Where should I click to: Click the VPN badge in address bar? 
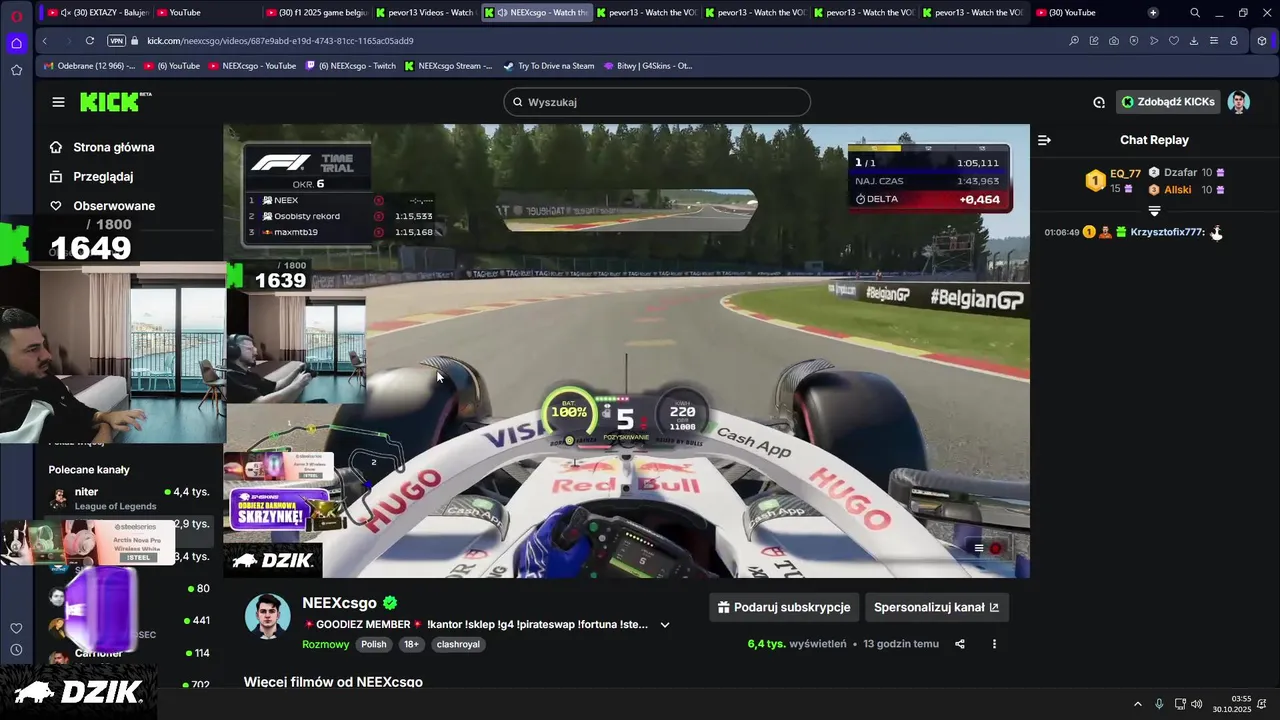116,41
